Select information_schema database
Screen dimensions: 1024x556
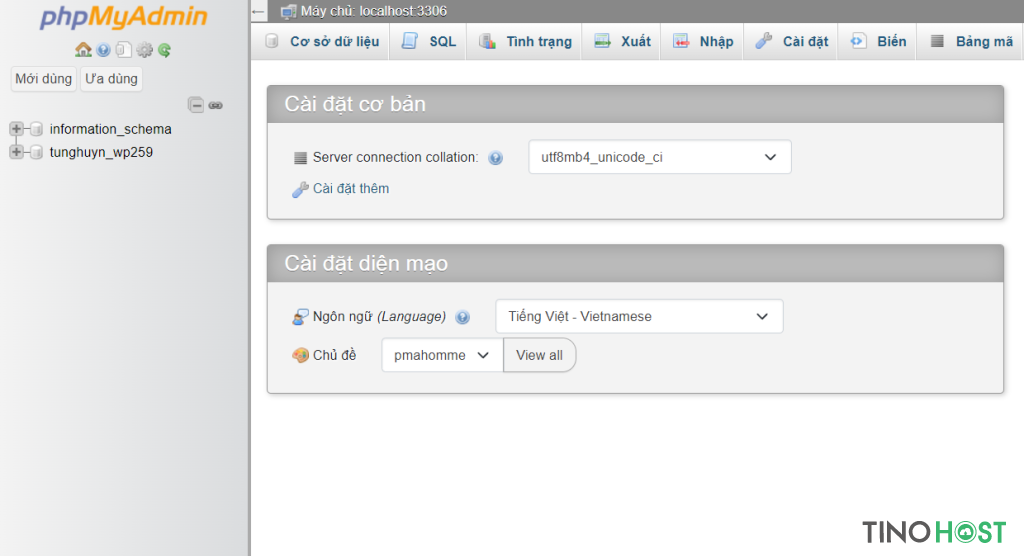click(x=110, y=129)
